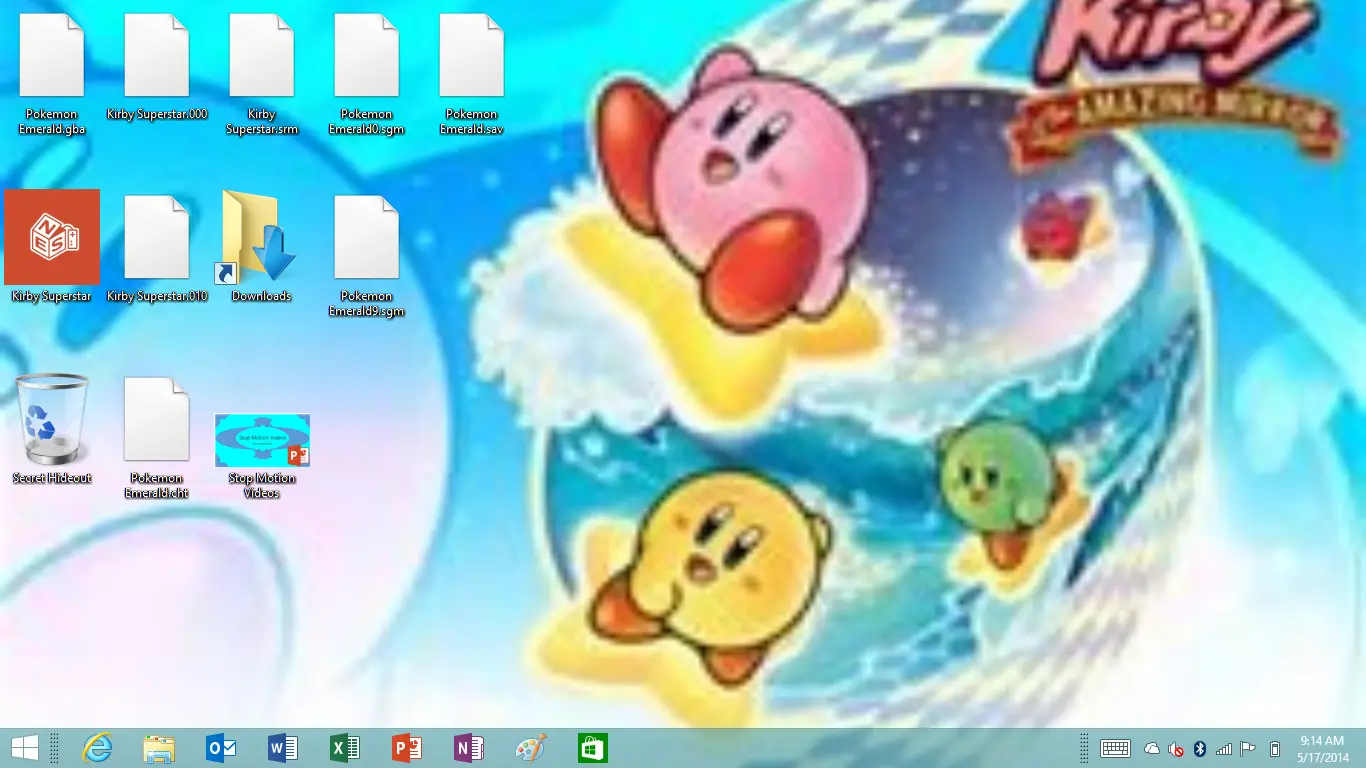Screen dimensions: 1366x768
Task: Select the Pokemon Emerald.gba file icon
Action: pyautogui.click(x=52, y=56)
